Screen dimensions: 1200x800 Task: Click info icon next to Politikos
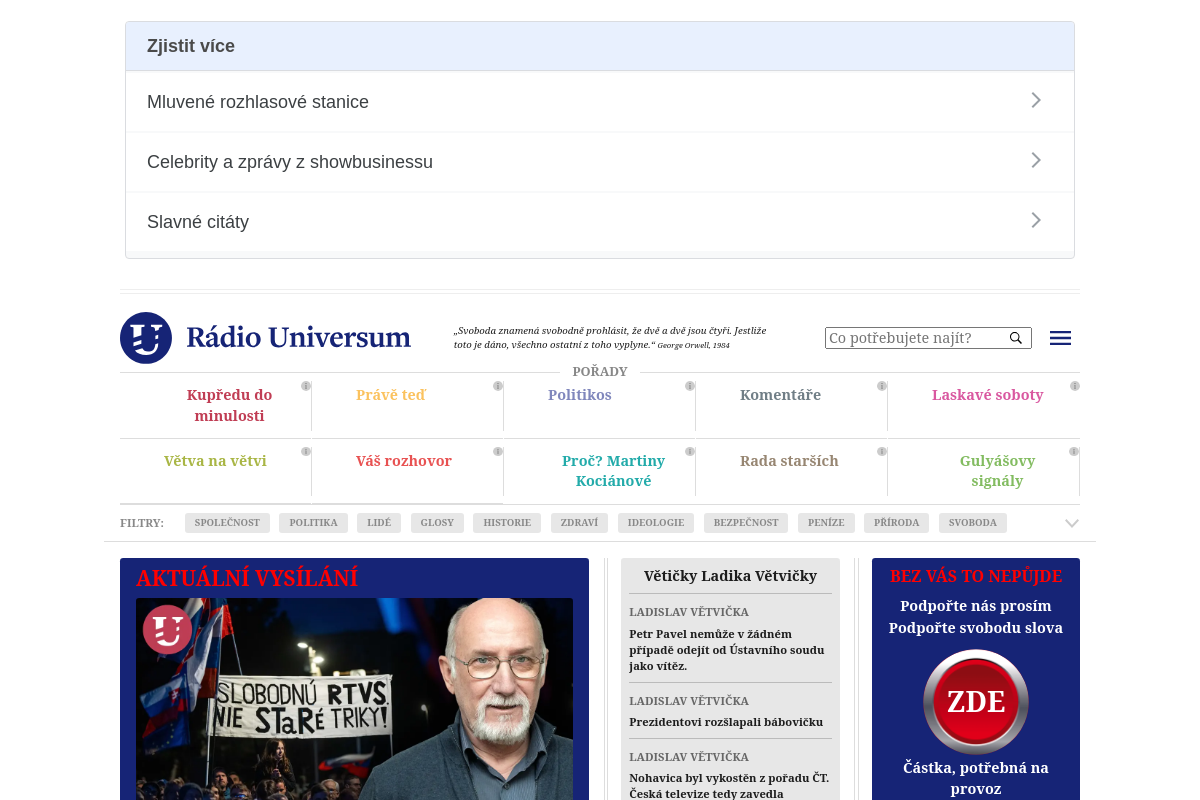click(x=690, y=386)
